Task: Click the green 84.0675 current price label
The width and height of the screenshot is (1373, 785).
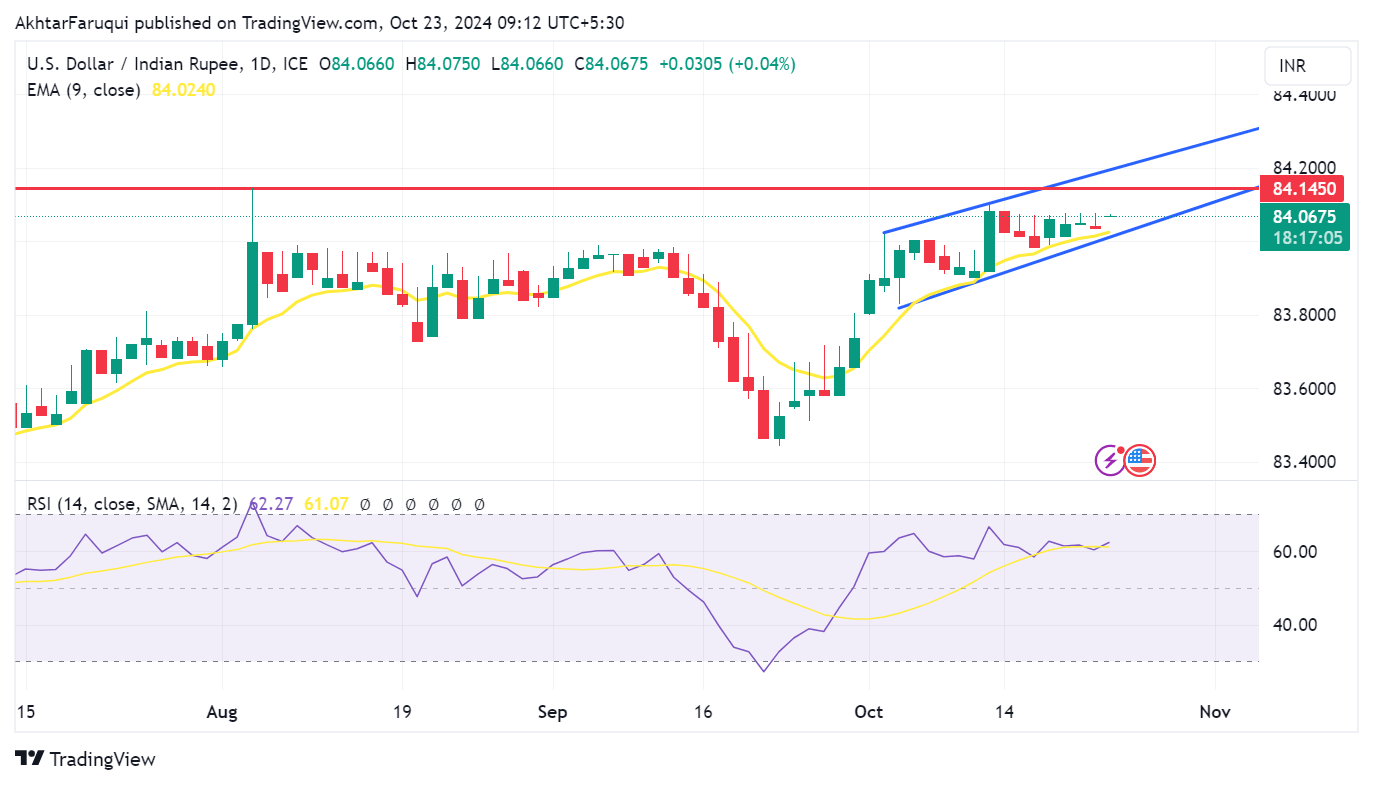Action: pos(1304,217)
